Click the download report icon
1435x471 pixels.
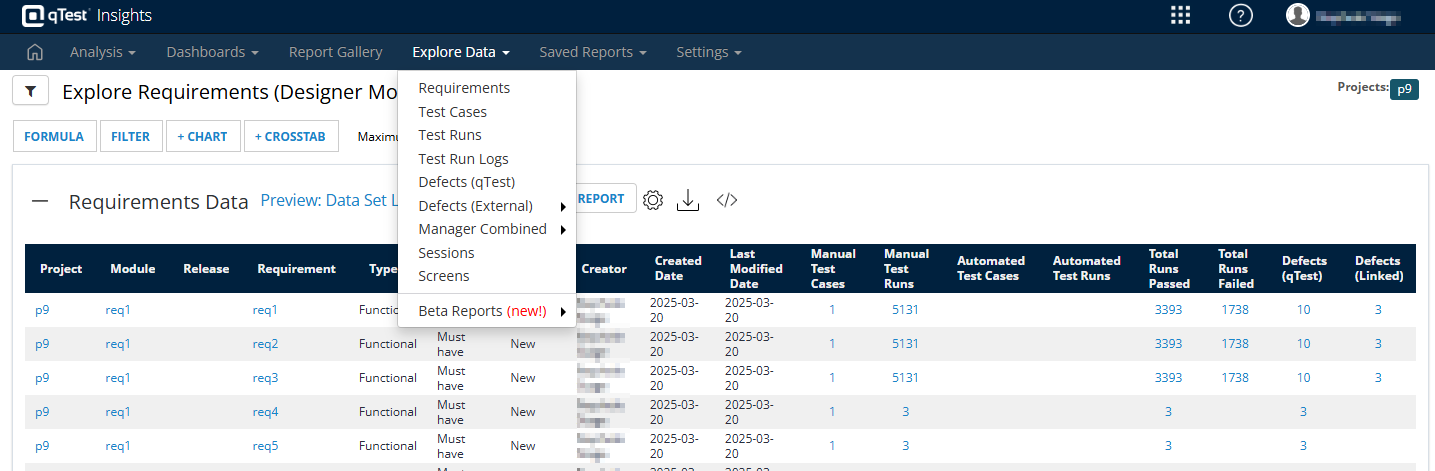[x=688, y=200]
